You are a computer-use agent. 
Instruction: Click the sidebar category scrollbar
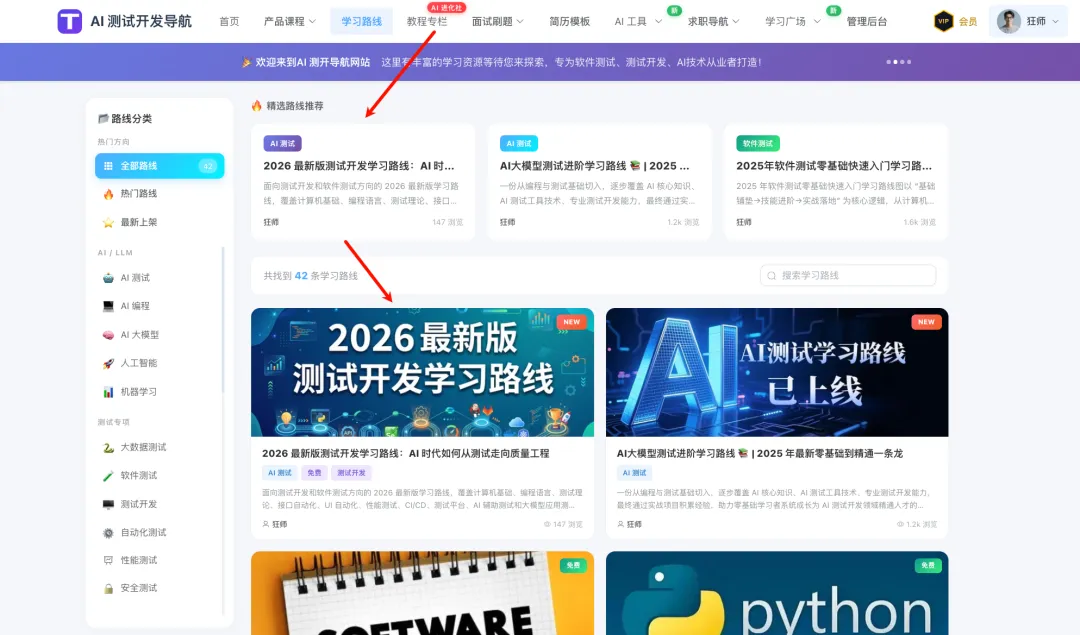point(222,320)
